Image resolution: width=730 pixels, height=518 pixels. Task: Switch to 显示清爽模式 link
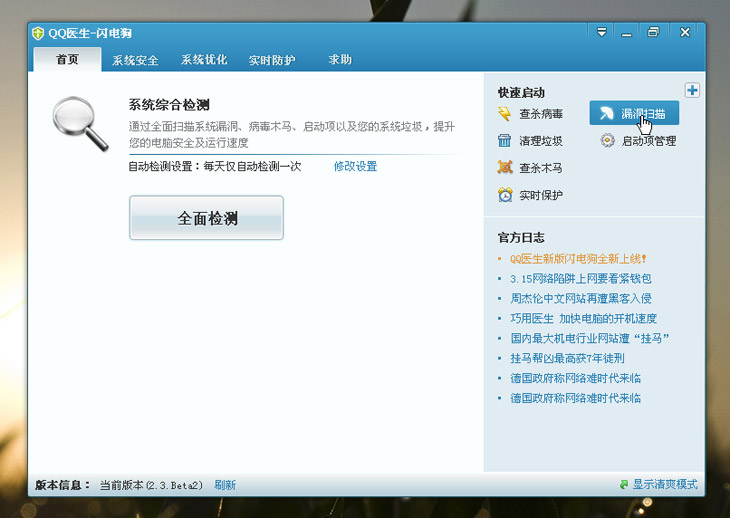point(665,484)
